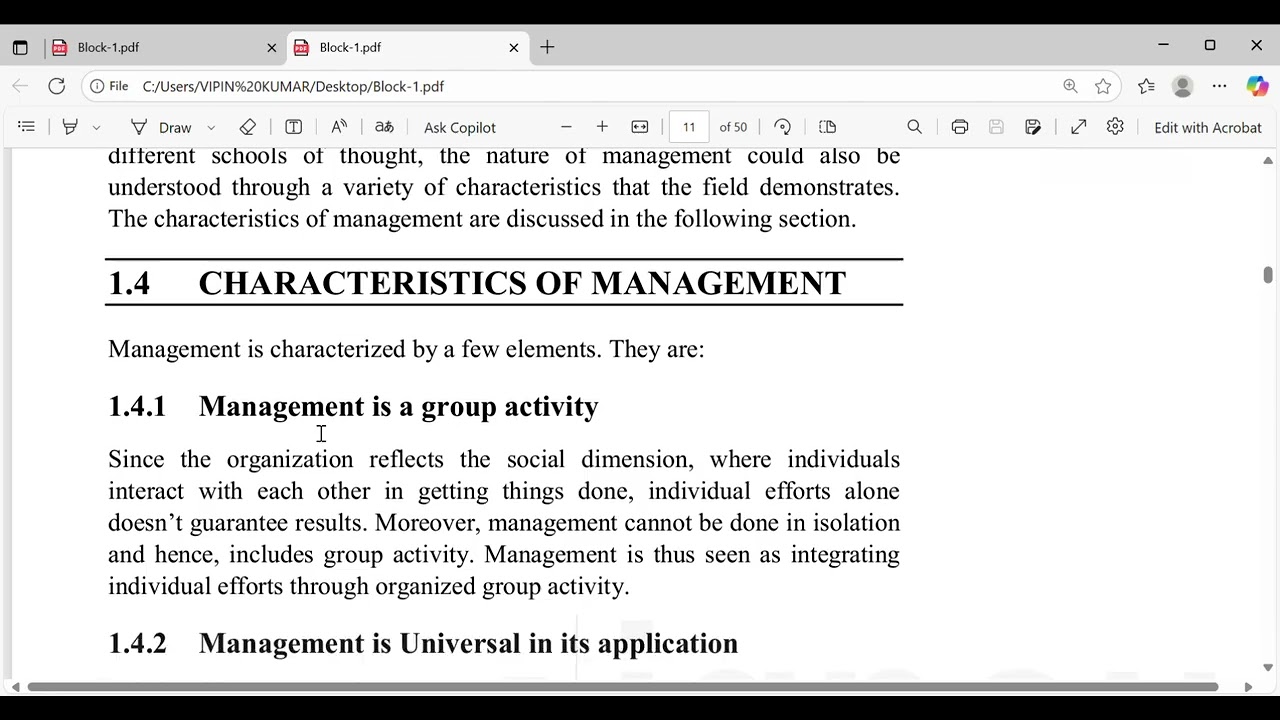Add this page to favorites
Viewport: 1280px width, 720px height.
click(x=1103, y=86)
